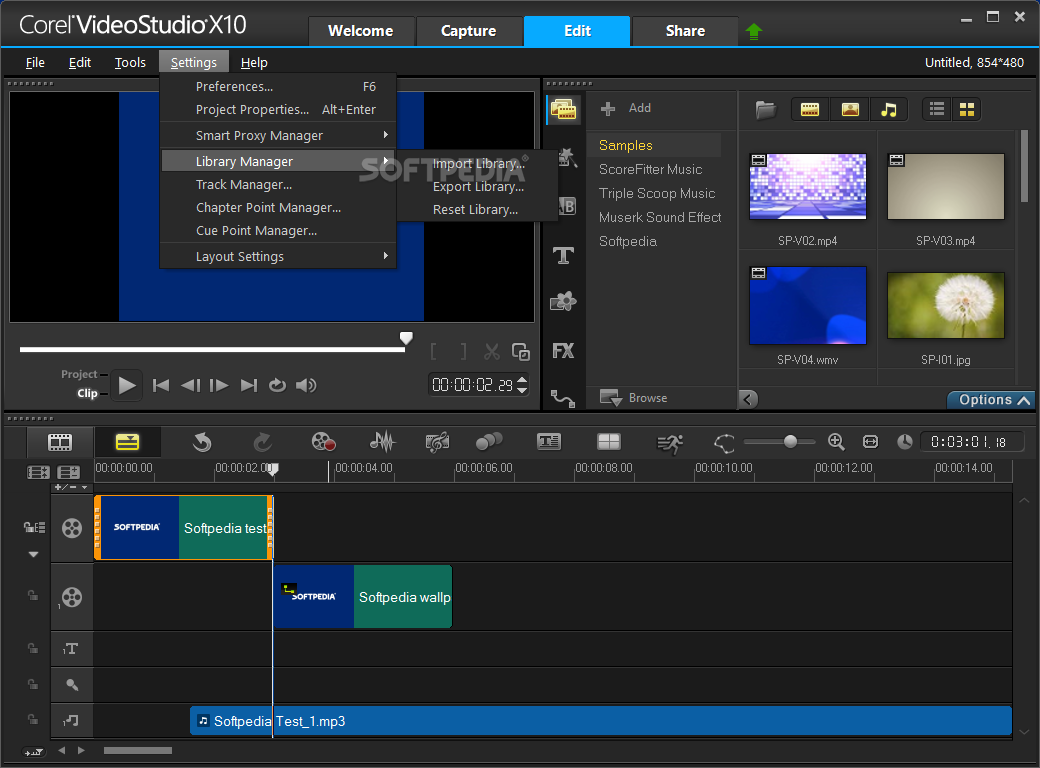1040x768 pixels.
Task: Open the Path library icon
Action: pos(563,399)
